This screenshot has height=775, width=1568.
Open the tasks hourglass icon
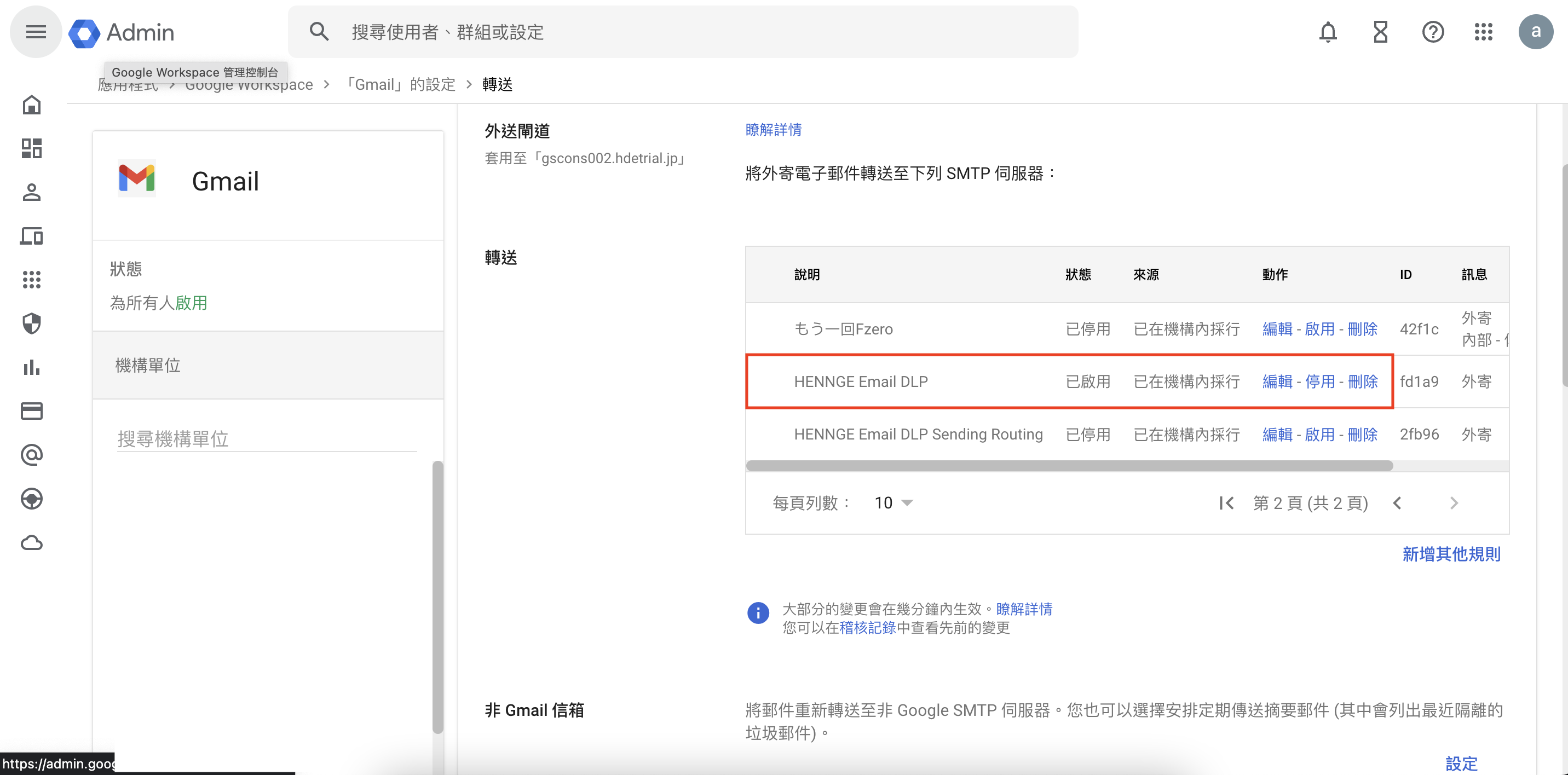pos(1380,32)
